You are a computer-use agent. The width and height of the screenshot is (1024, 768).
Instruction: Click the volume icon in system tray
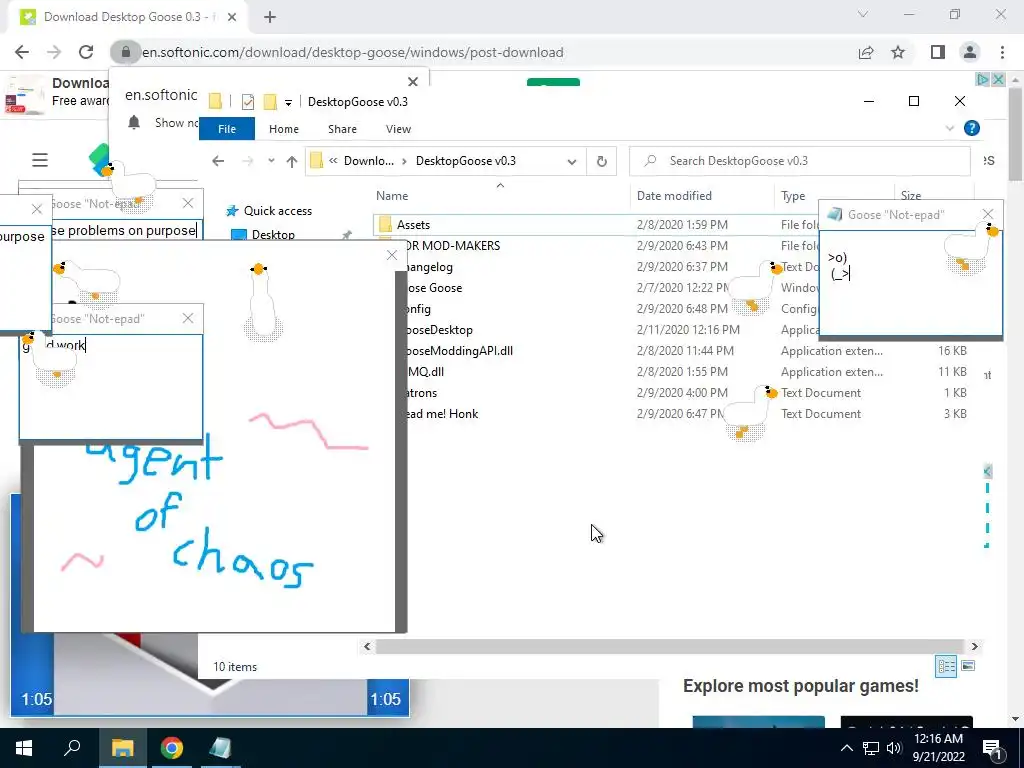(x=894, y=748)
